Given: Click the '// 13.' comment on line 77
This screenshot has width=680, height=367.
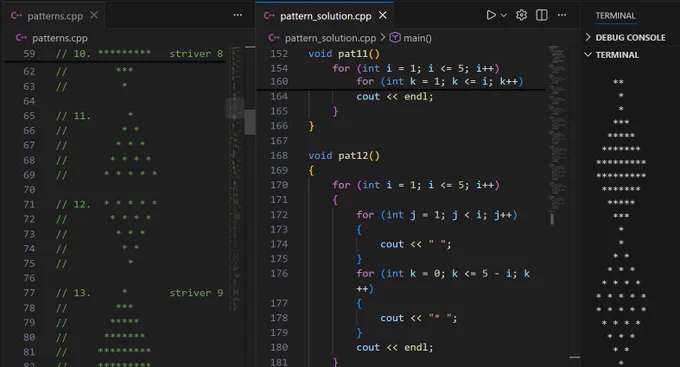Looking at the screenshot, I should 73,293.
